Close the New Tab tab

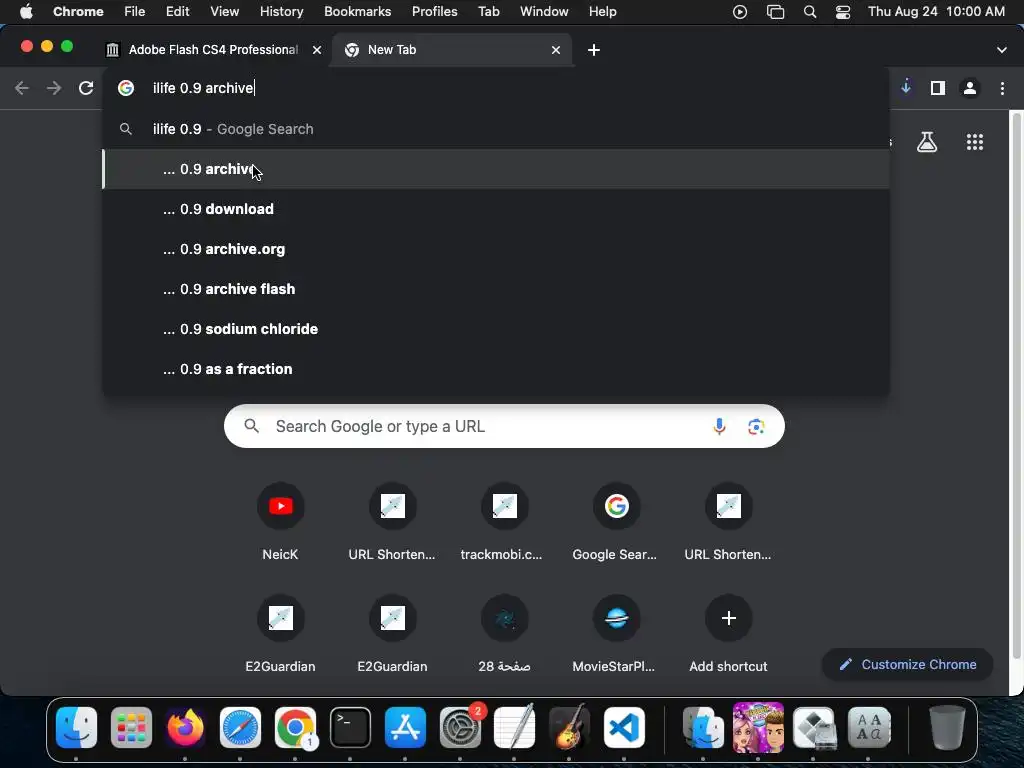[x=556, y=50]
